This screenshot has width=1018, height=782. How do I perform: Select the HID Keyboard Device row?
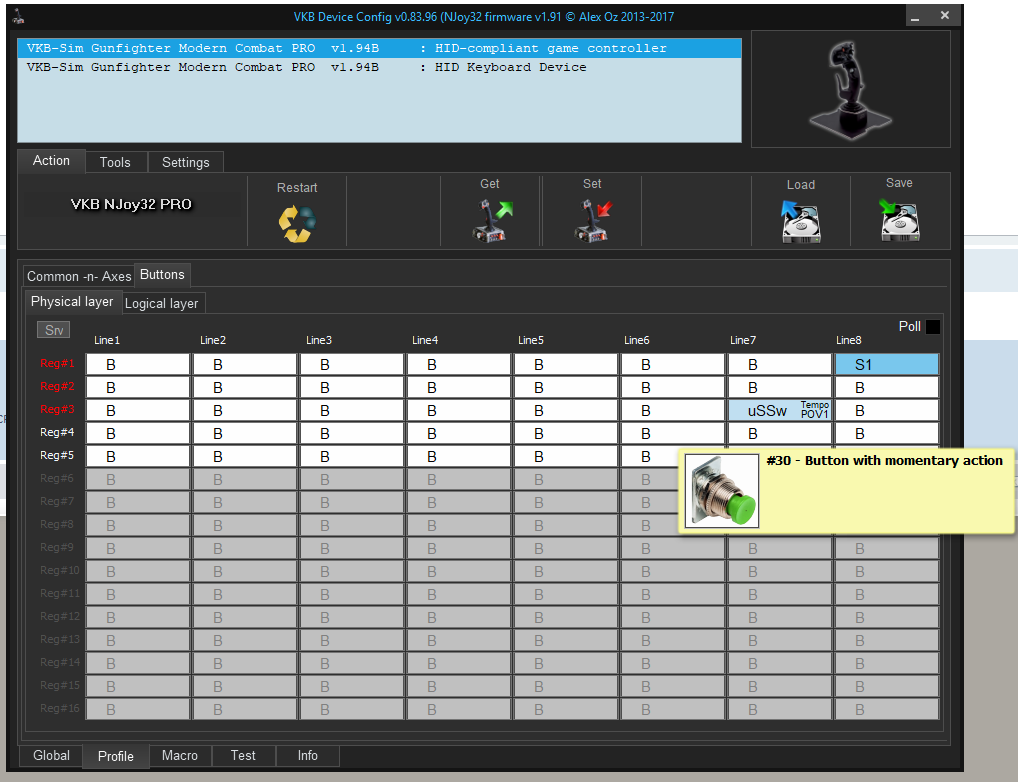[379, 67]
